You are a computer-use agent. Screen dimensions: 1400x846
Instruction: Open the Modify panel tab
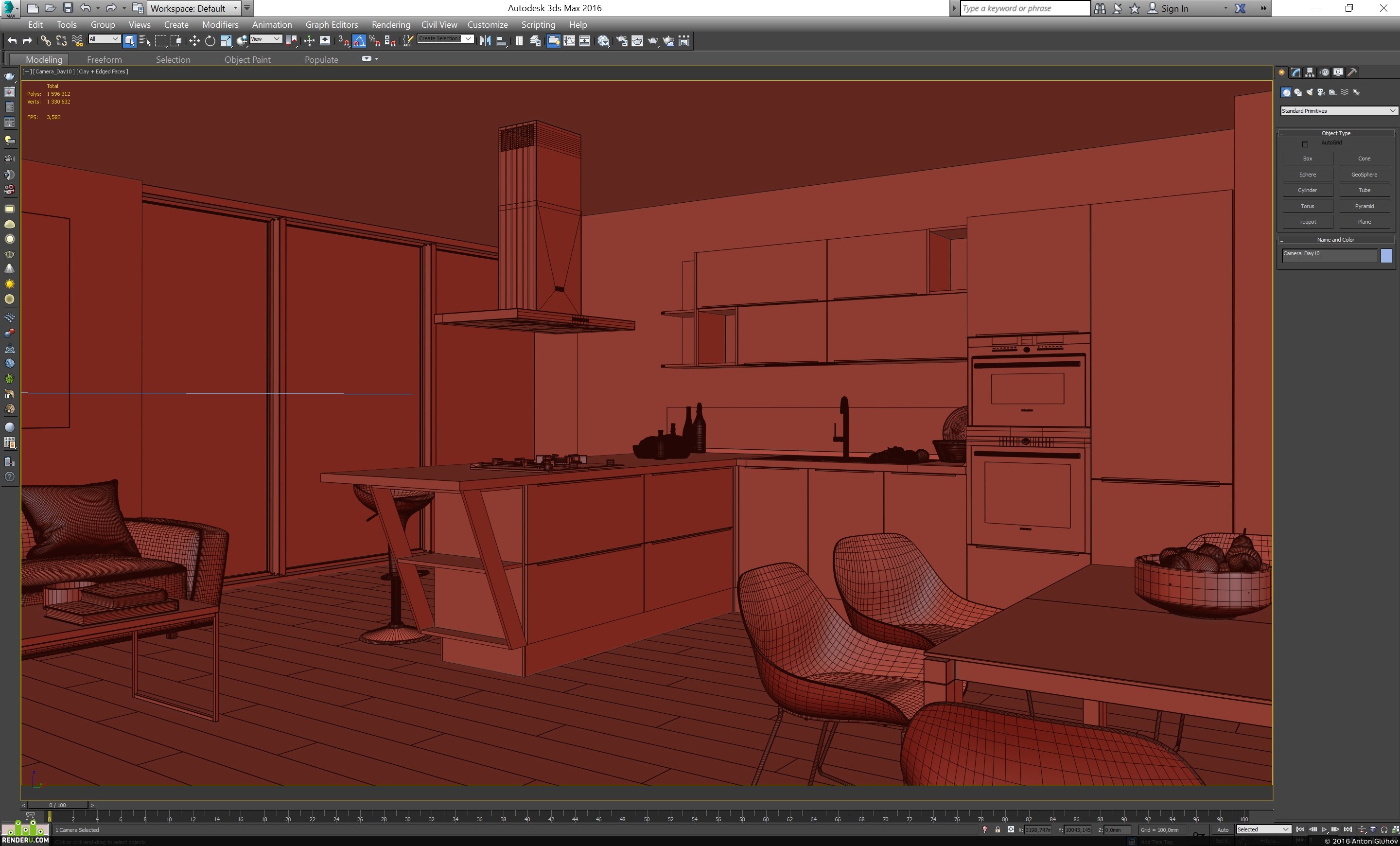tap(1295, 73)
